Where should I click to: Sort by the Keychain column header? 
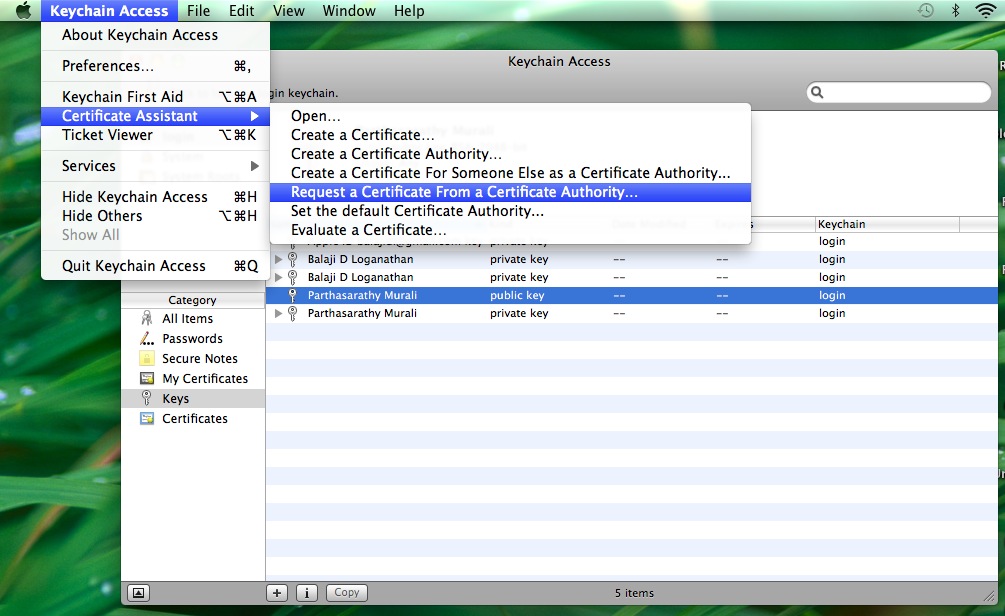click(x=887, y=224)
